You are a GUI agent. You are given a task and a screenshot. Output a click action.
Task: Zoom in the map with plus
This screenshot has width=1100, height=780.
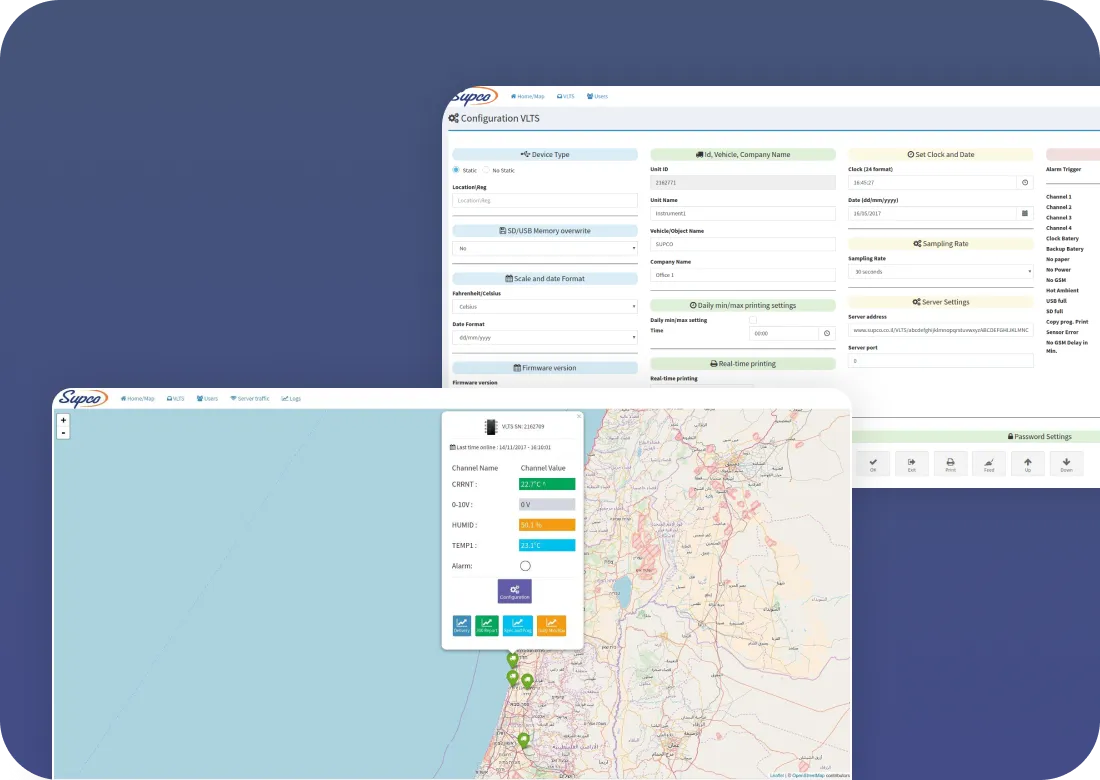[63, 420]
